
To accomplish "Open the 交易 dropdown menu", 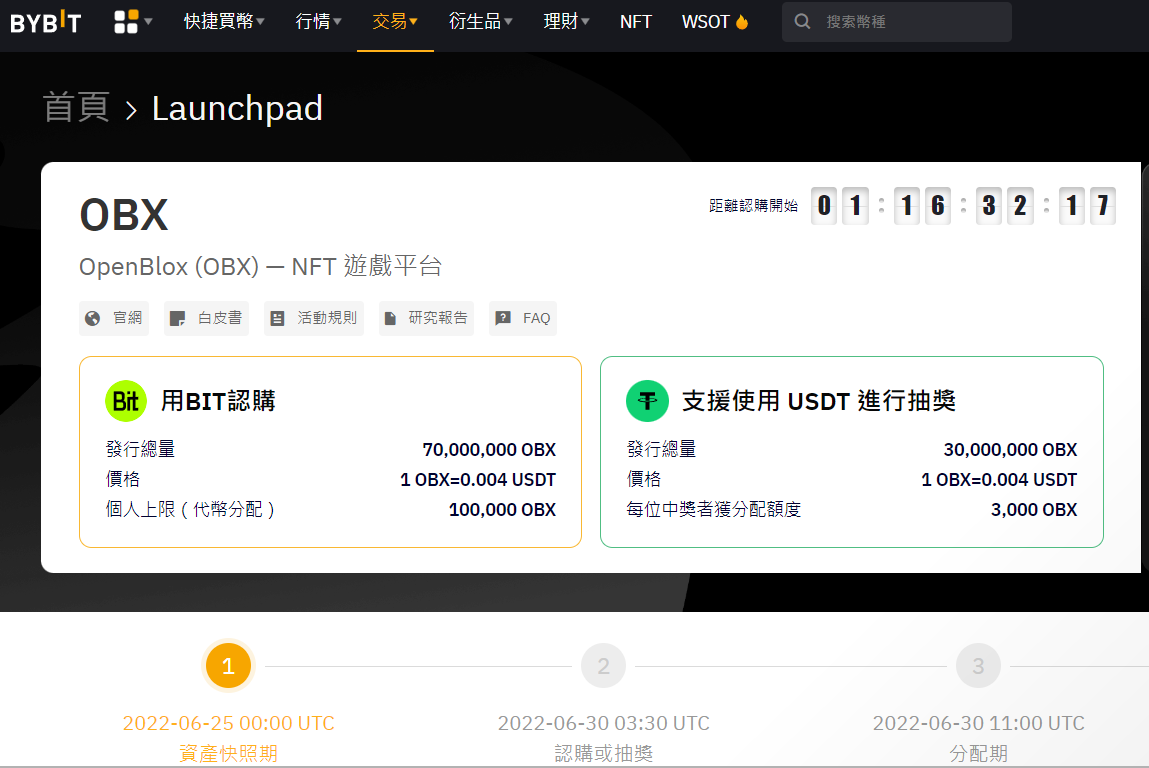I will [395, 21].
